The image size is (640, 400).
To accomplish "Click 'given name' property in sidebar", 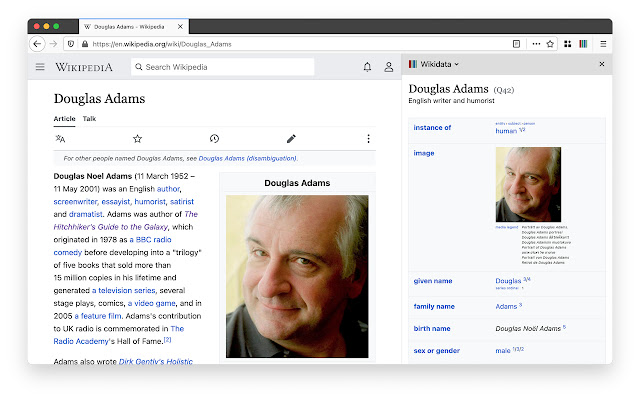I will coord(433,281).
